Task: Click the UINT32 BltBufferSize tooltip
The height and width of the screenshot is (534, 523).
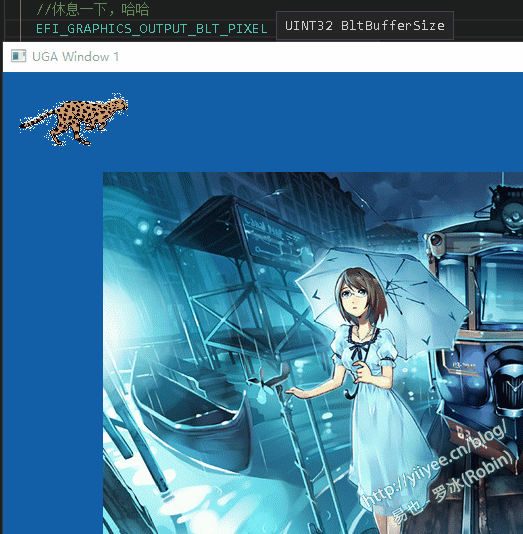Action: (x=365, y=26)
